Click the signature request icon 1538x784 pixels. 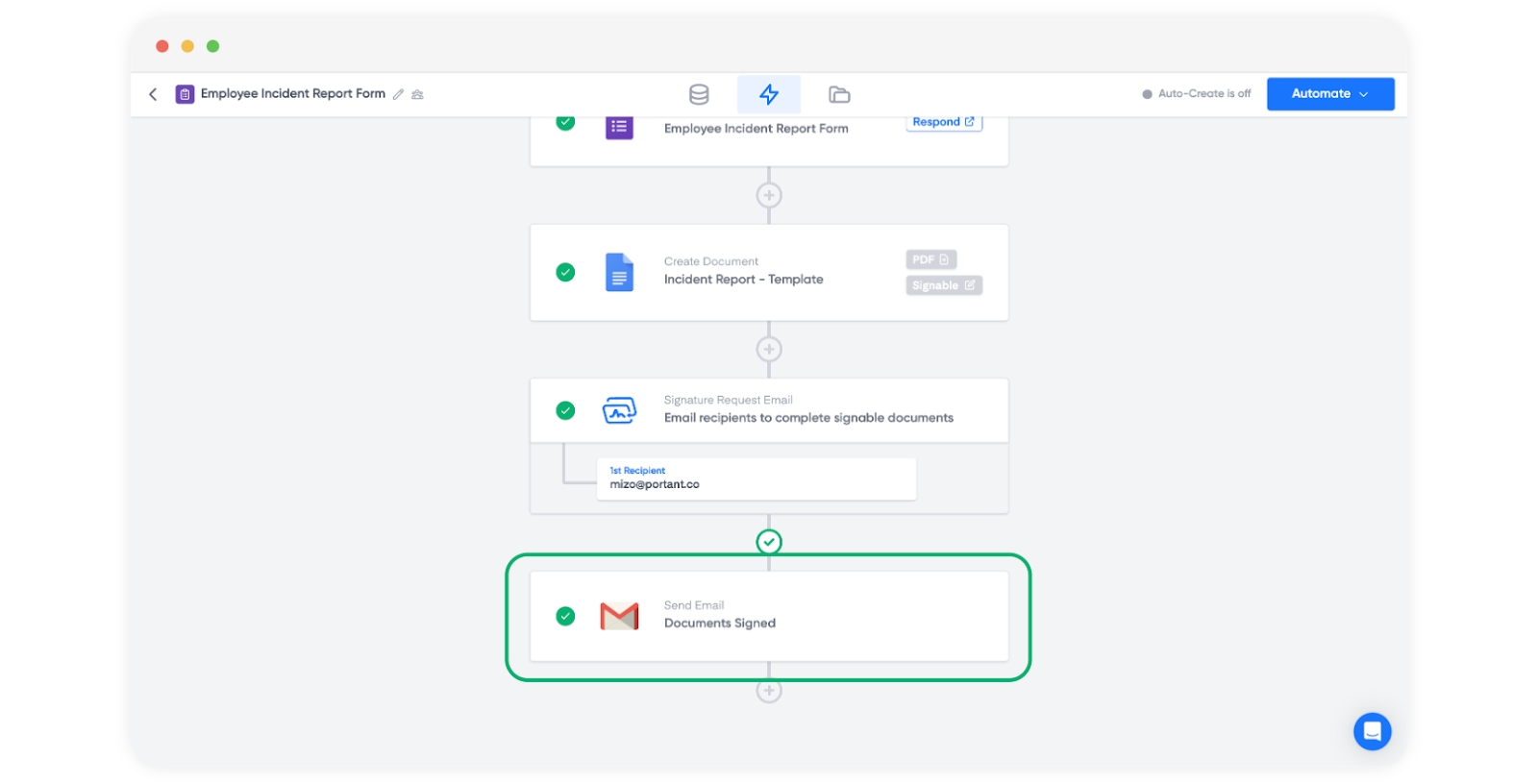click(619, 411)
